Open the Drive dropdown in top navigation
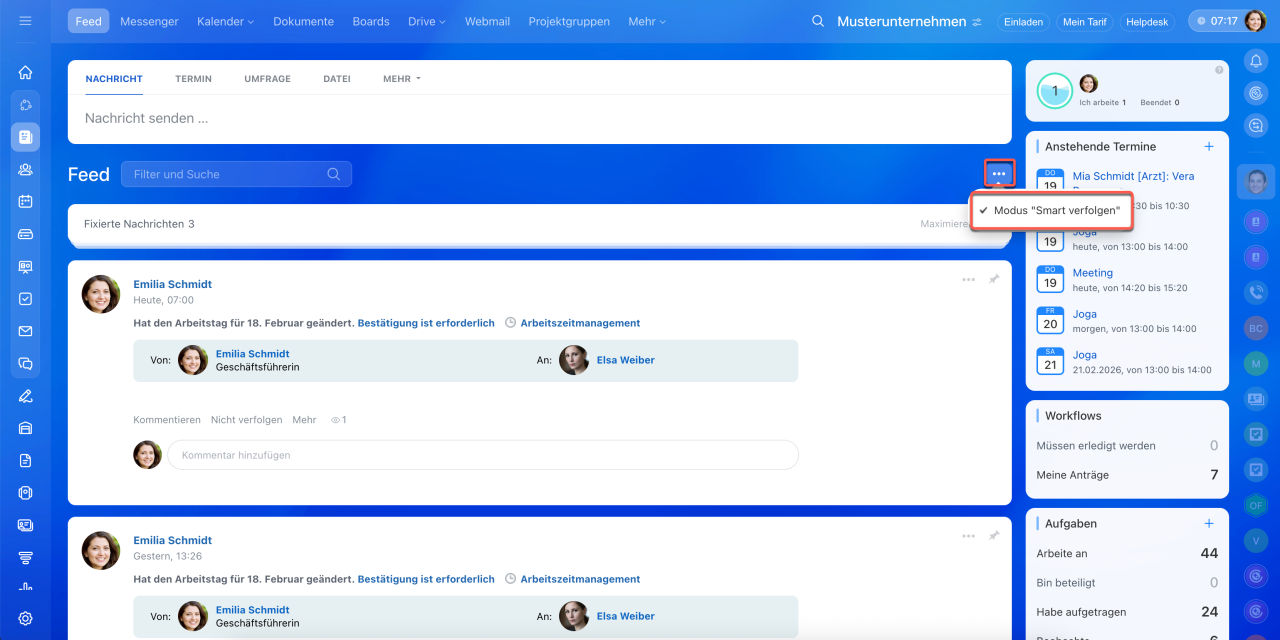 pos(426,21)
